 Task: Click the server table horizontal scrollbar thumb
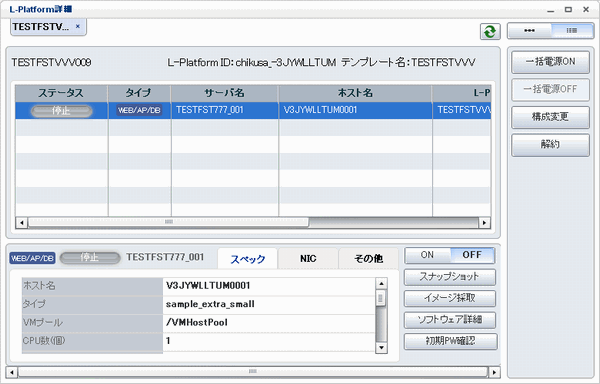pyautogui.click(x=168, y=222)
